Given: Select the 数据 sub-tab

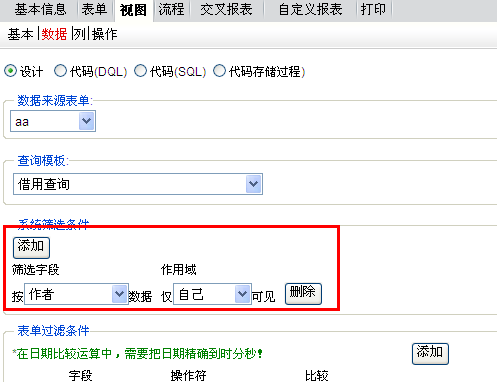Looking at the screenshot, I should [54, 34].
